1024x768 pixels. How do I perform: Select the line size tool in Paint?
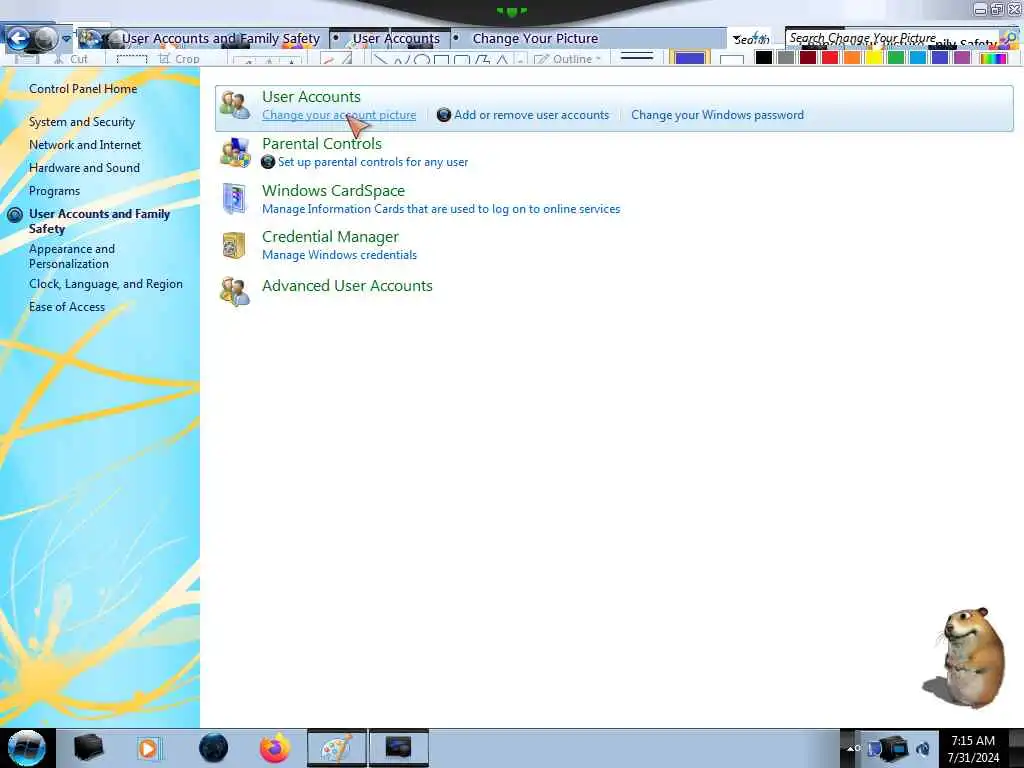[637, 57]
